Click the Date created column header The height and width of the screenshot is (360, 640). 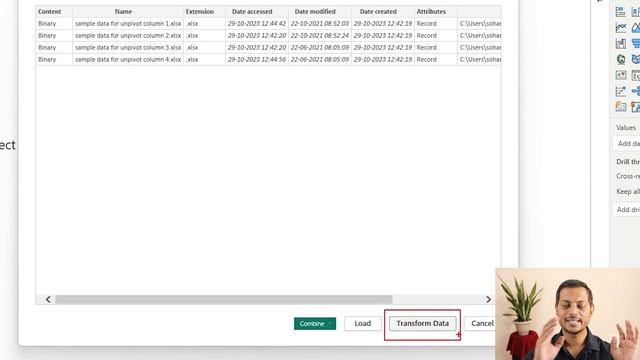click(382, 11)
